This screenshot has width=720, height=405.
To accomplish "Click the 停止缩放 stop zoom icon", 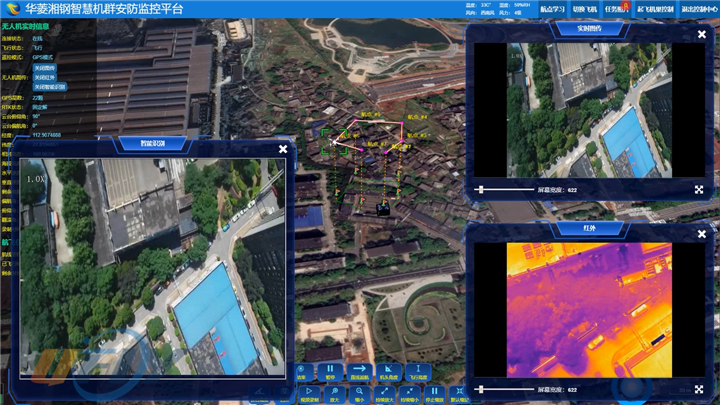I will click(x=434, y=394).
